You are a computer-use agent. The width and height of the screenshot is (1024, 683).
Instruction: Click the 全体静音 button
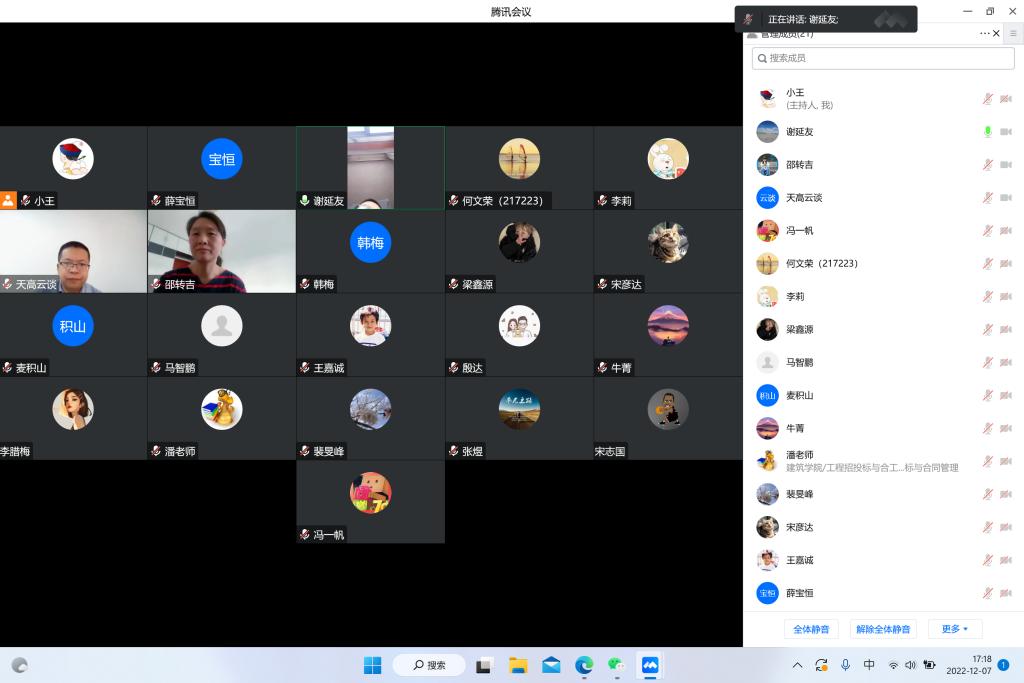(x=811, y=629)
